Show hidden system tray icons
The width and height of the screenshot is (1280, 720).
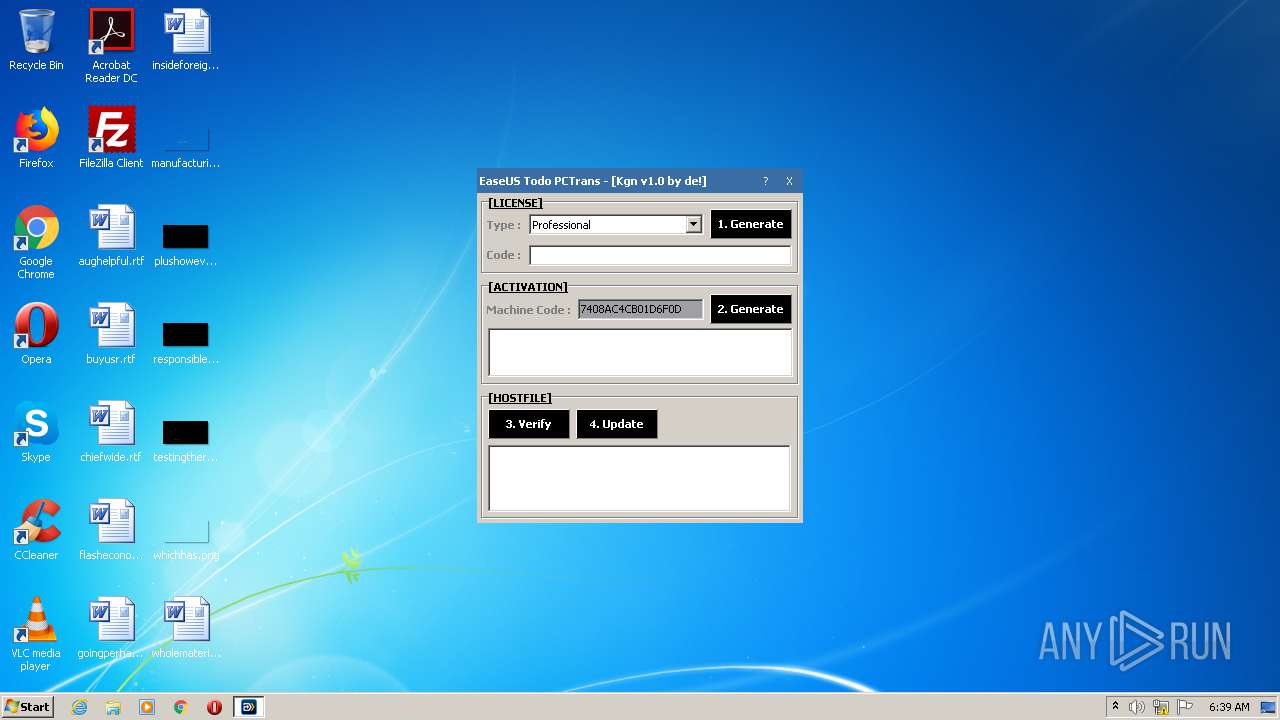click(1115, 707)
